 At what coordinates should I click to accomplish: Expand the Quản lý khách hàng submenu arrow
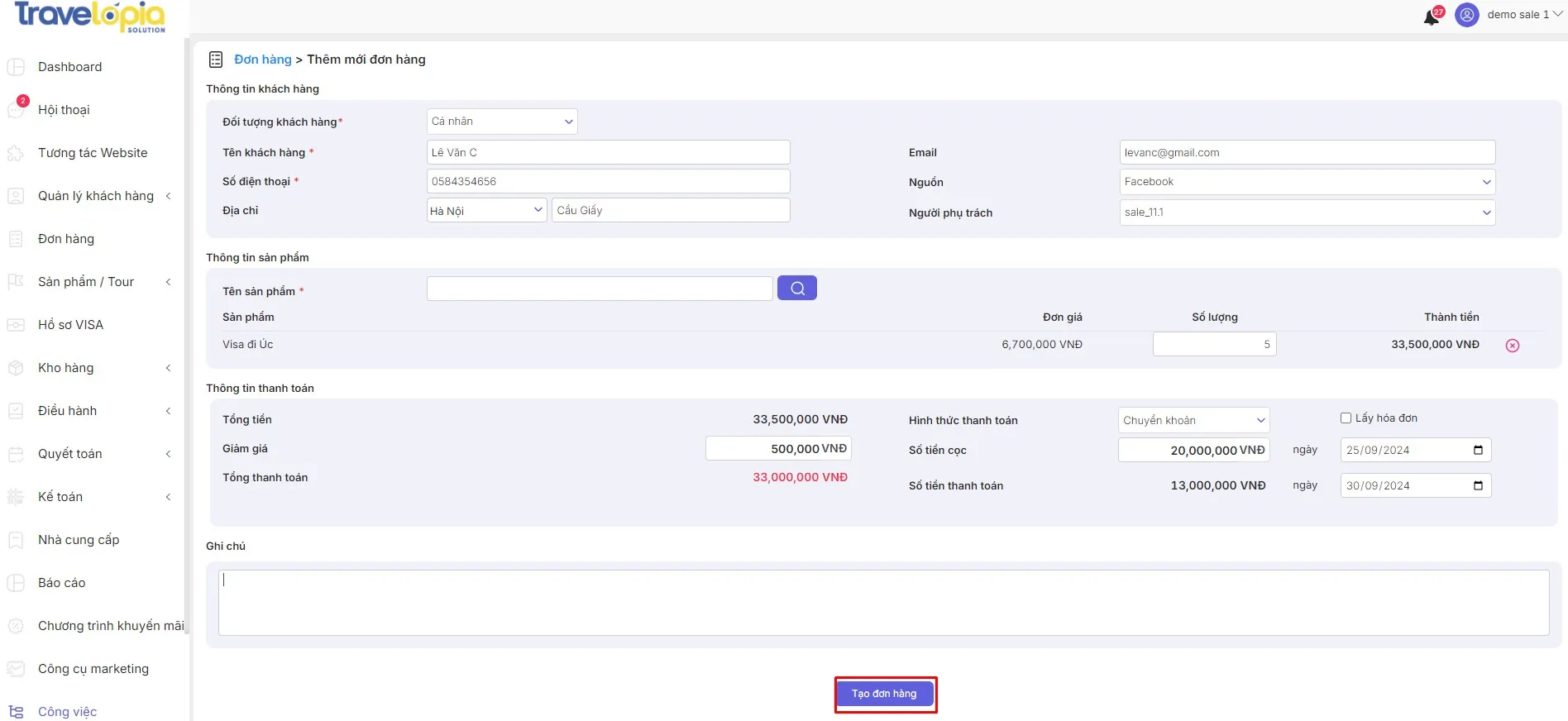coord(168,196)
